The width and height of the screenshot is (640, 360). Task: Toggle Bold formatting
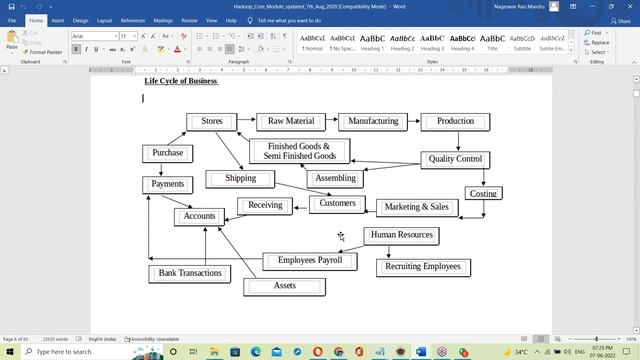(76, 49)
